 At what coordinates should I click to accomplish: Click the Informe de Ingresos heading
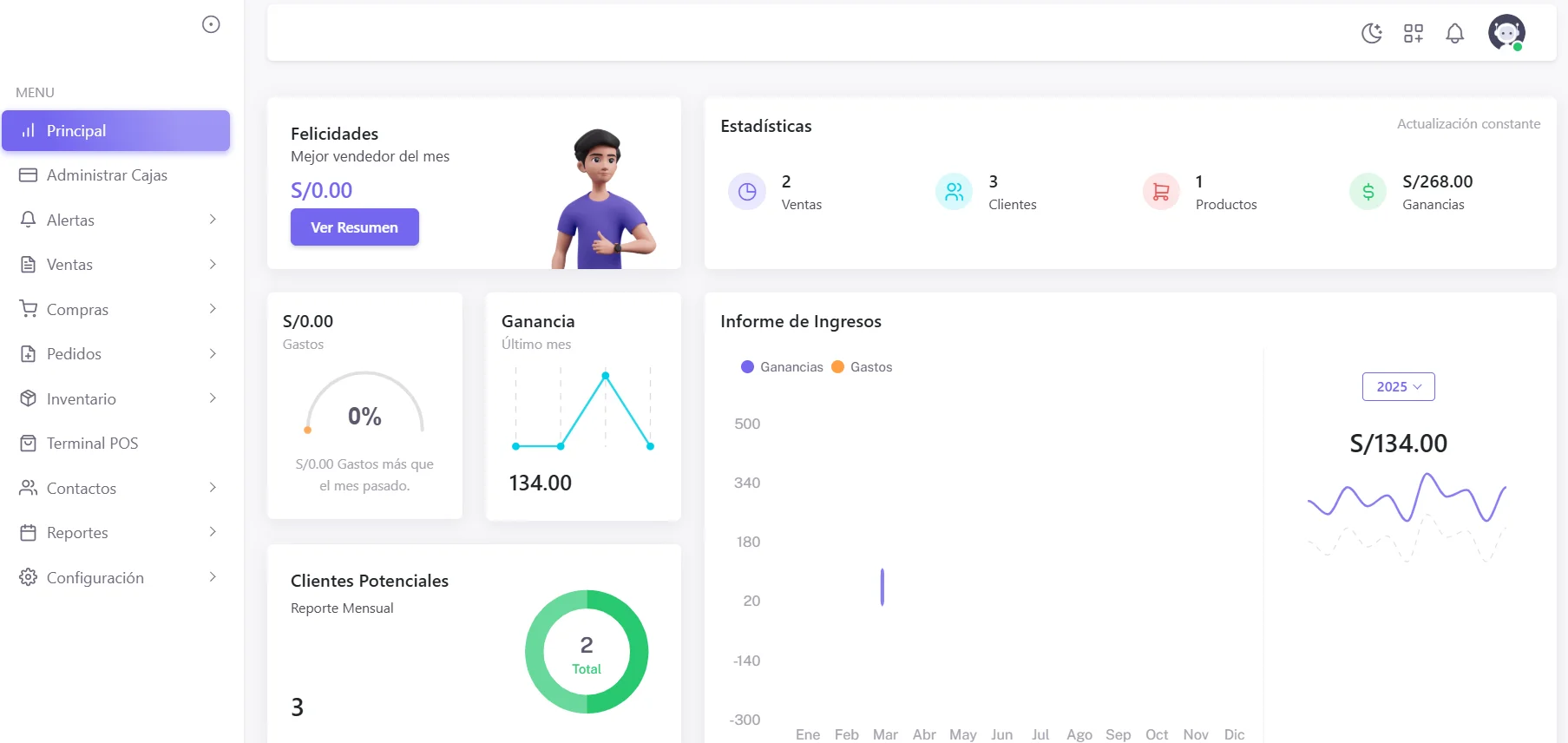[x=801, y=321]
